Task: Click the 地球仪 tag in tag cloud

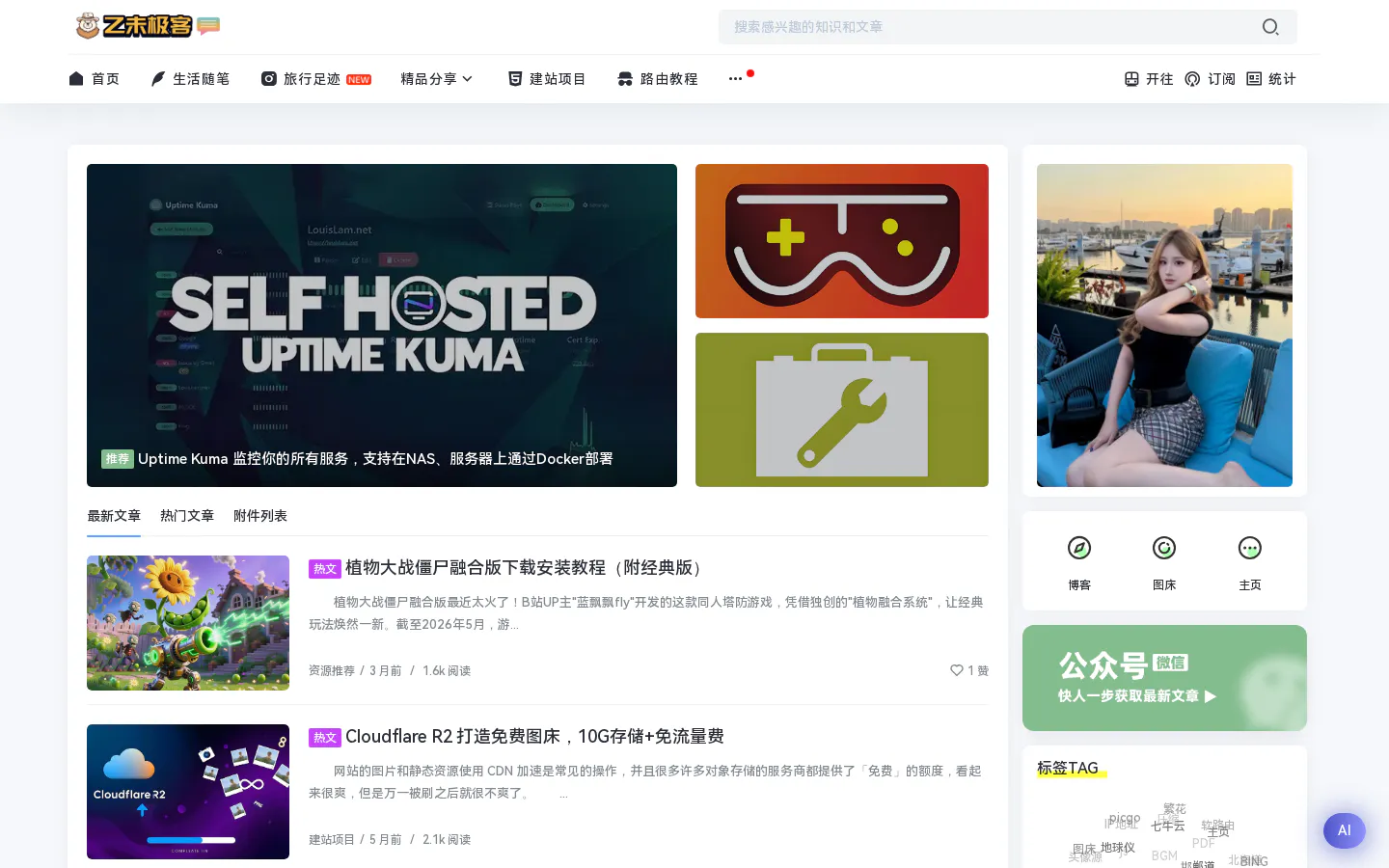Action: [x=1118, y=848]
